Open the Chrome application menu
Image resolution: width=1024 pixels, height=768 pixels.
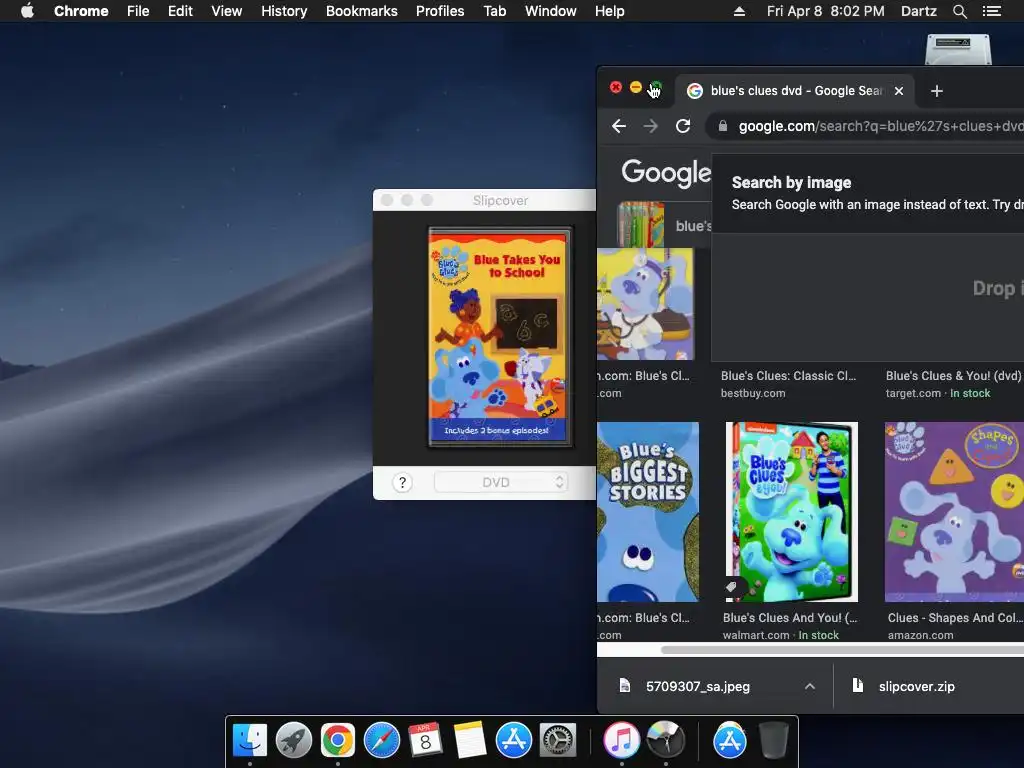tap(81, 11)
